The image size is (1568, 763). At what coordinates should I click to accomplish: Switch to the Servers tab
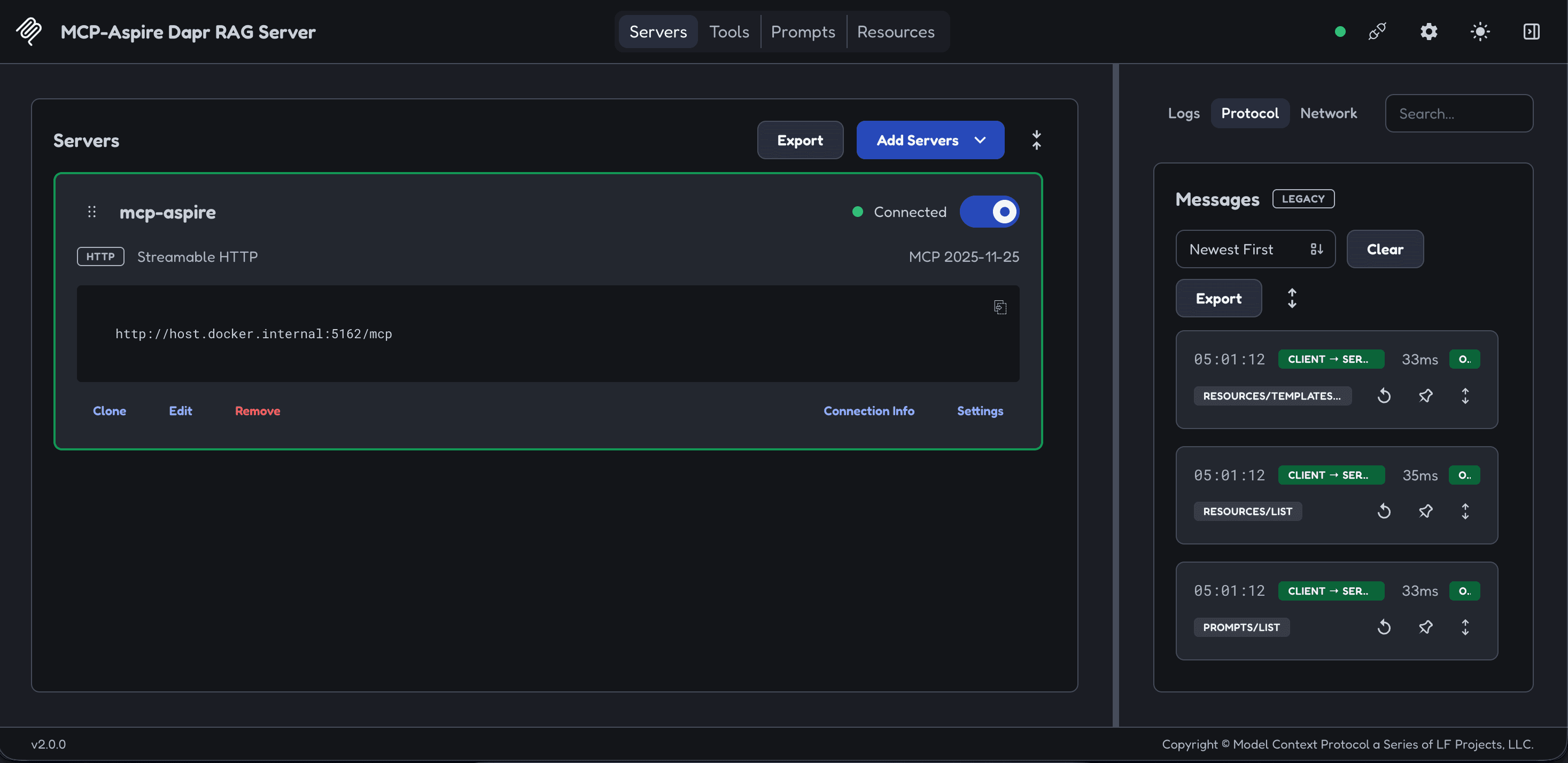point(657,32)
